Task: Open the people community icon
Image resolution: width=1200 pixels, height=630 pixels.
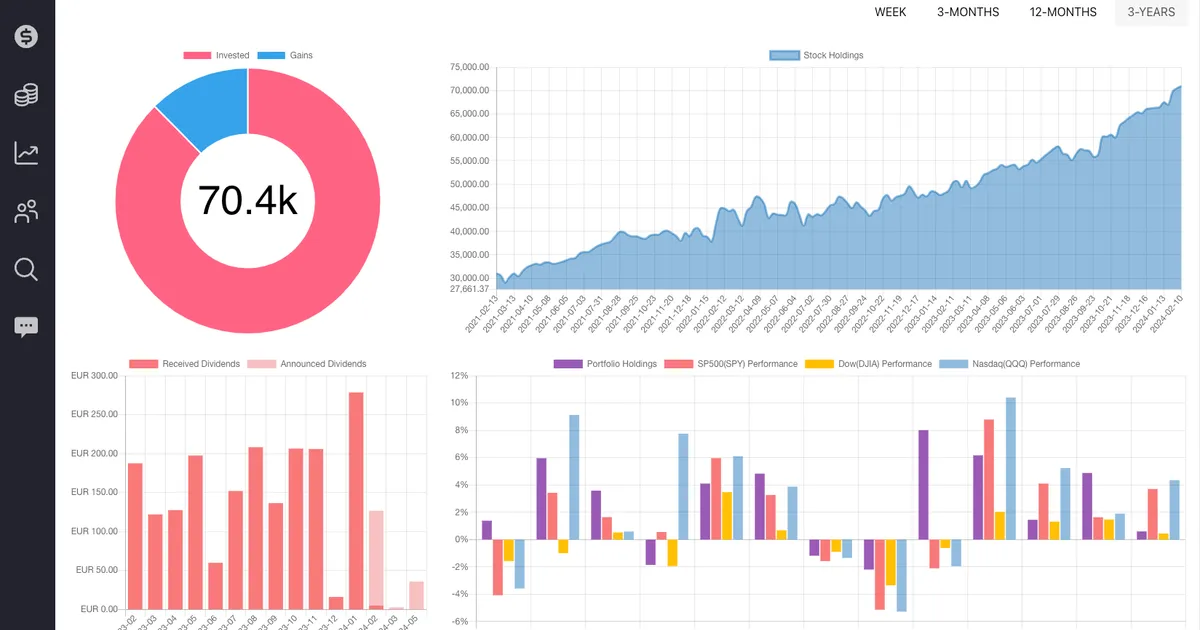Action: click(27, 211)
